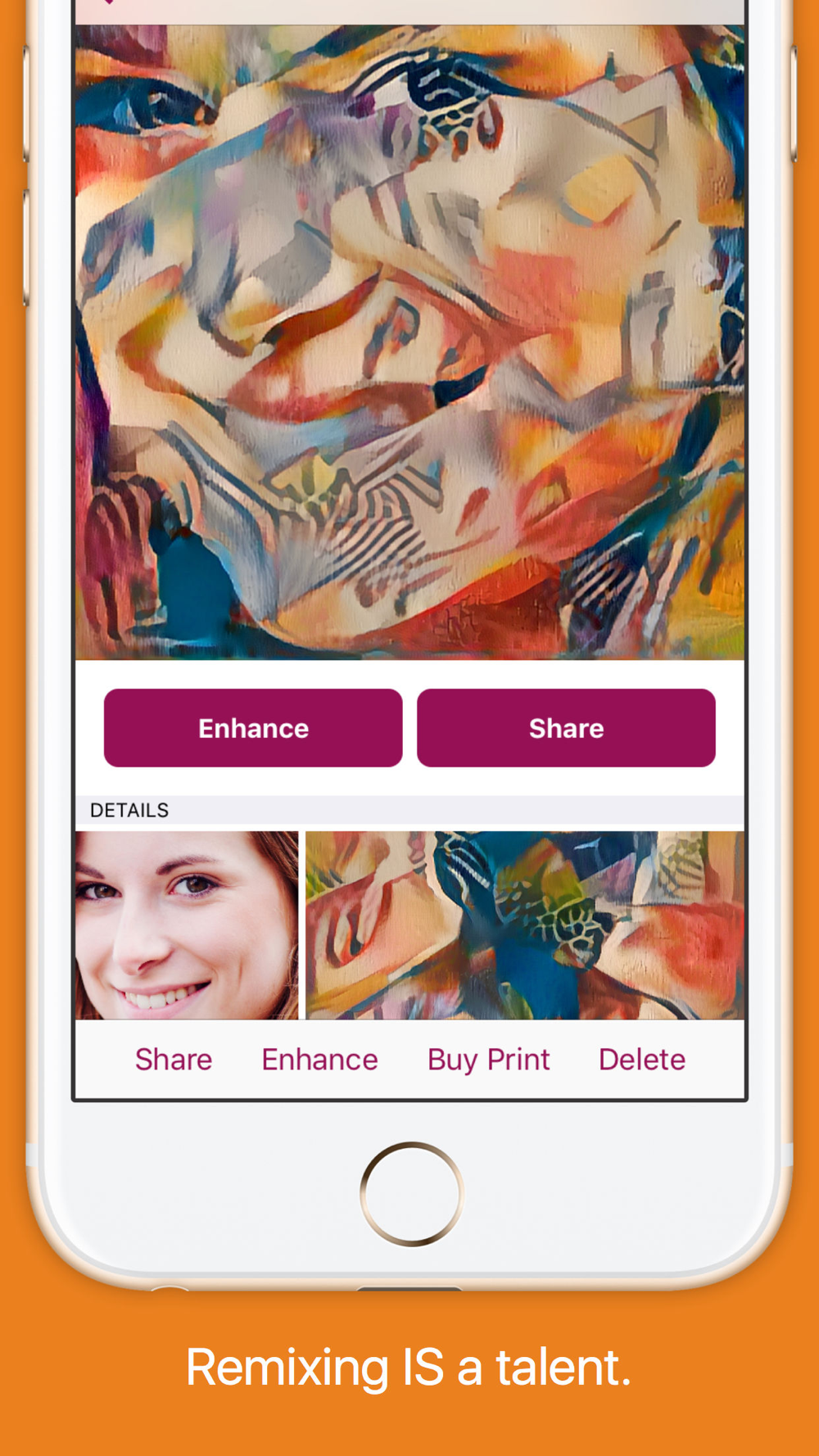
Task: Tap the large remixed artwork image
Action: [409, 342]
